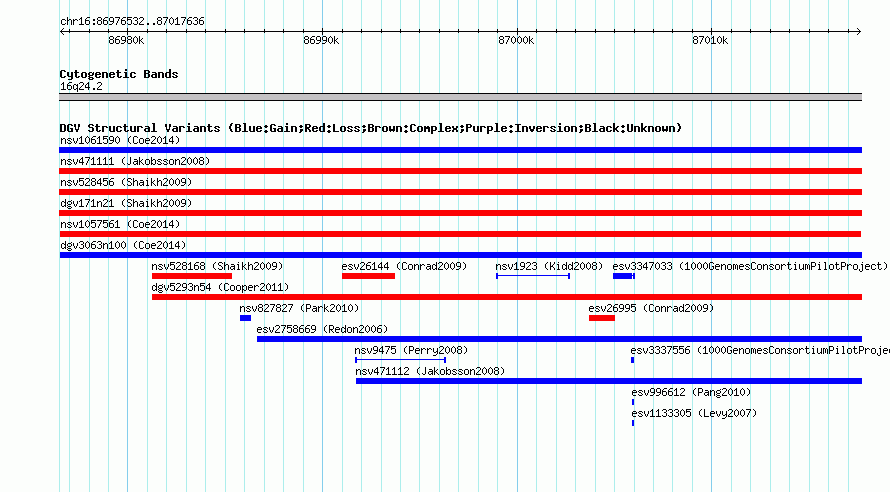Select the blue gain bar under nsv1061590
Screen dimensions: 890x492
[x=460, y=150]
